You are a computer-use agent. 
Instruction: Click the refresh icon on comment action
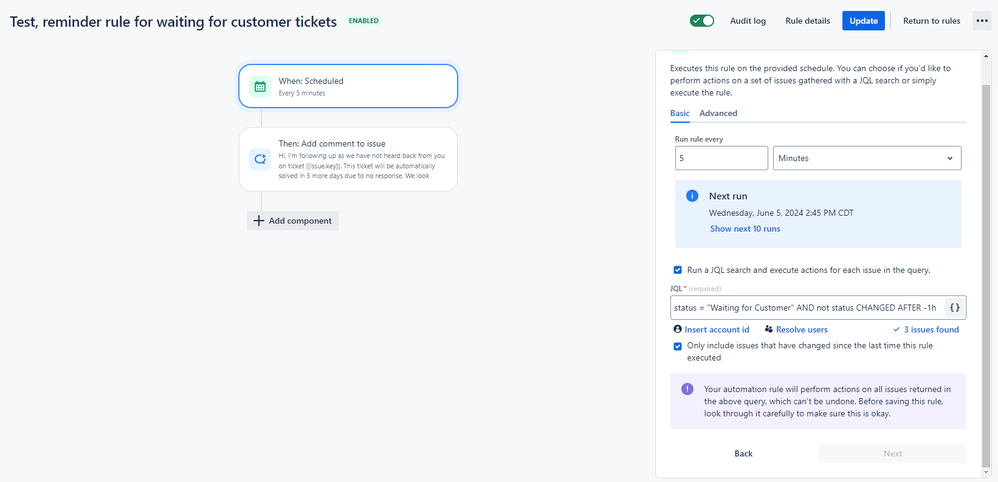point(260,158)
